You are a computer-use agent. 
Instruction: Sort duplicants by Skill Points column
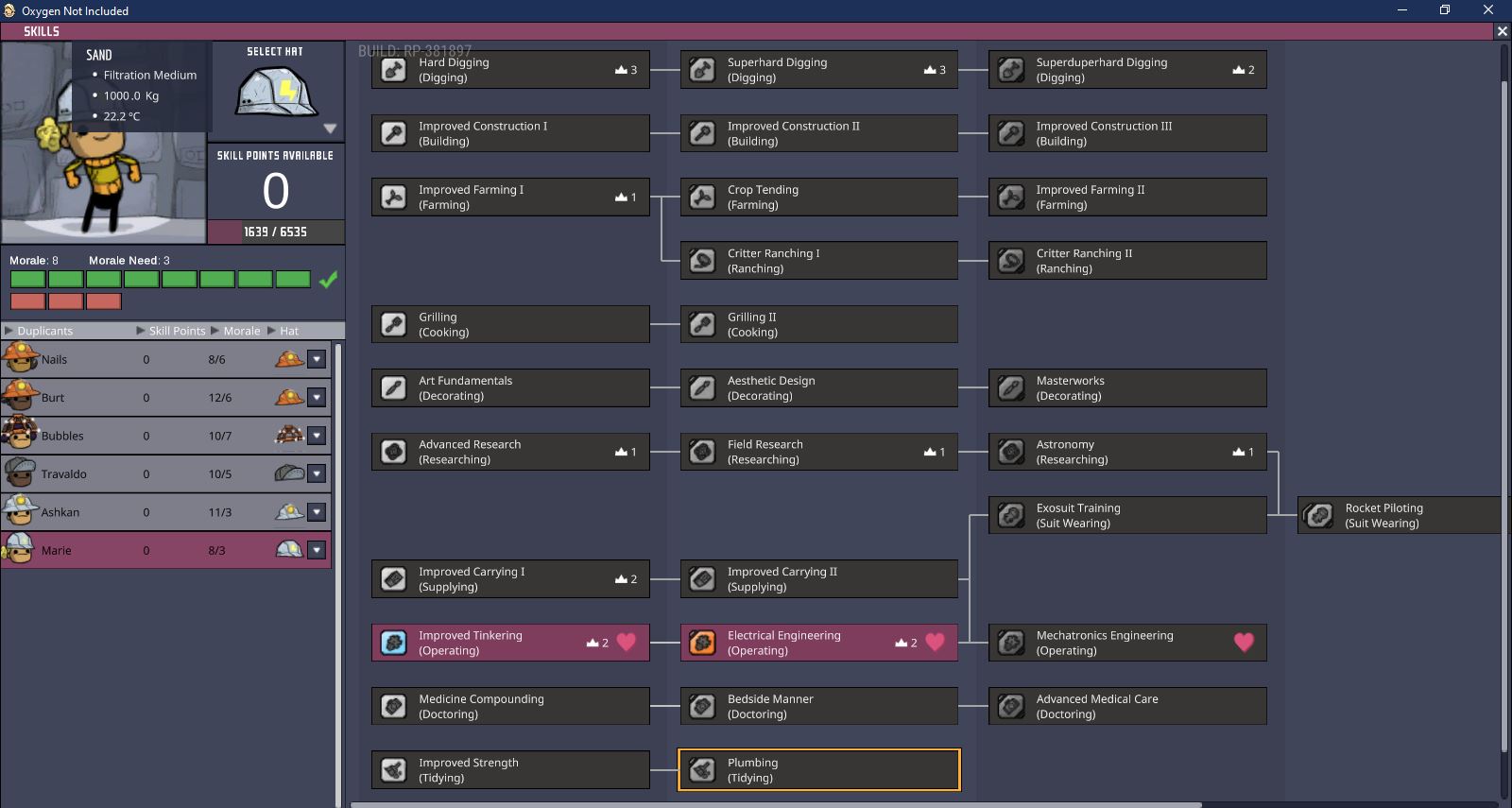[x=176, y=331]
